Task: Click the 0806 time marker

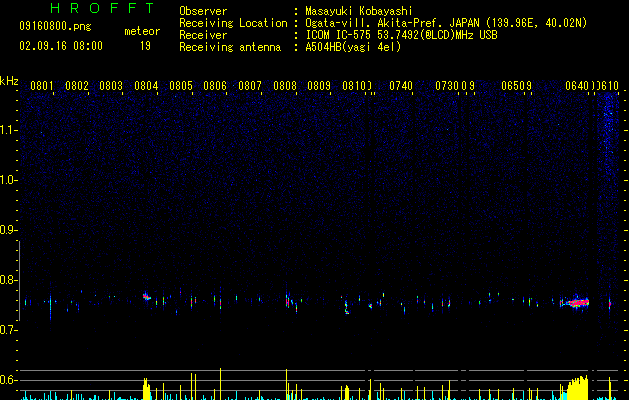Action: coord(215,86)
